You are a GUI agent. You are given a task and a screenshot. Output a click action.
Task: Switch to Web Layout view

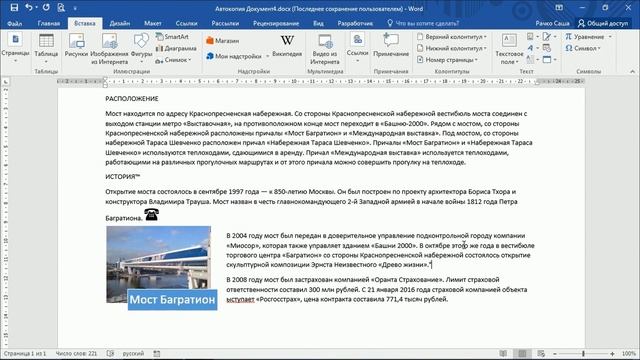tap(541, 353)
